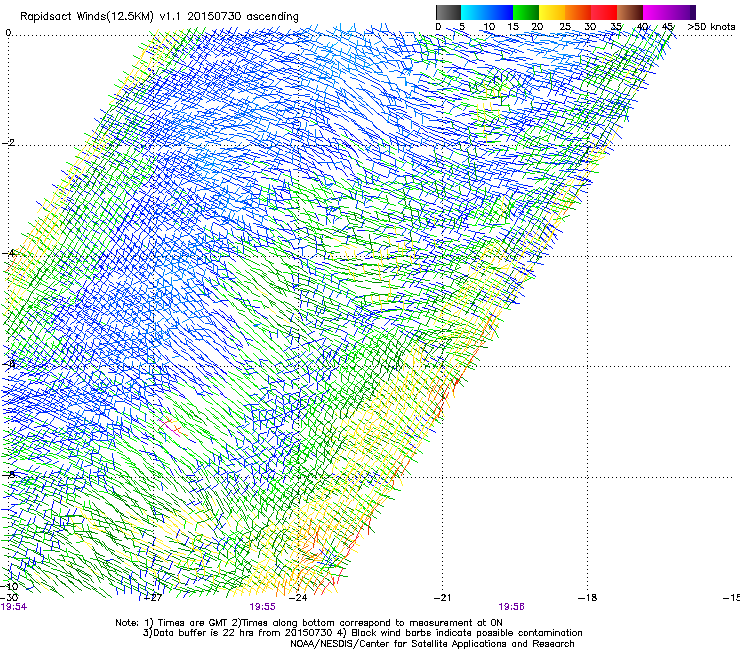This screenshot has width=740, height=650.
Task: Click the NOAA/NESDIS credit line
Action: (x=432, y=644)
